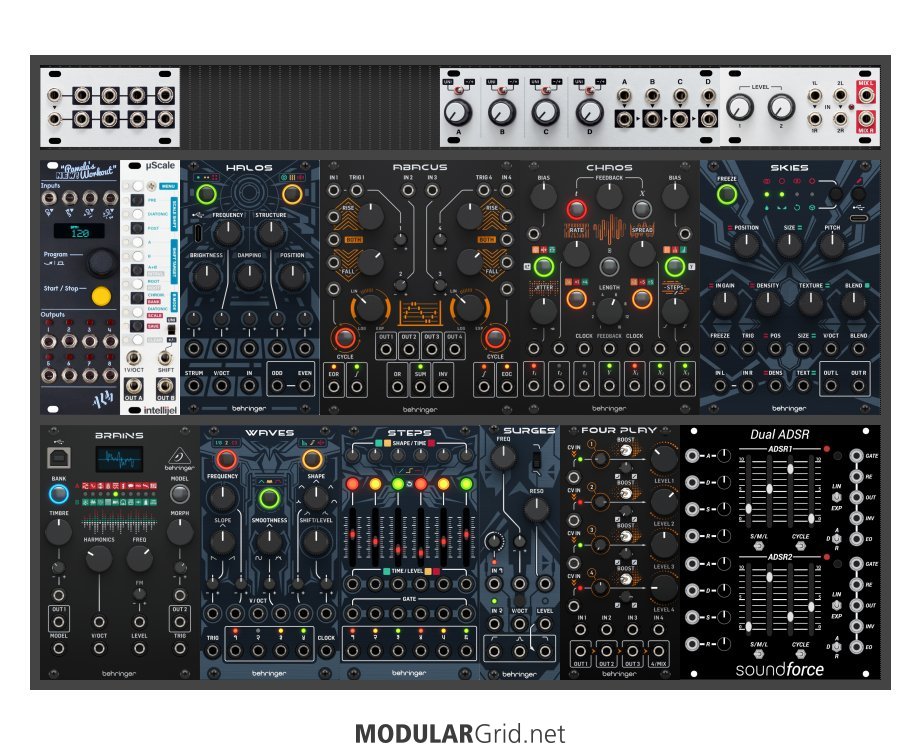The width and height of the screenshot is (921, 755).
Task: Click the FREQ knob on Surges
Action: (x=503, y=458)
